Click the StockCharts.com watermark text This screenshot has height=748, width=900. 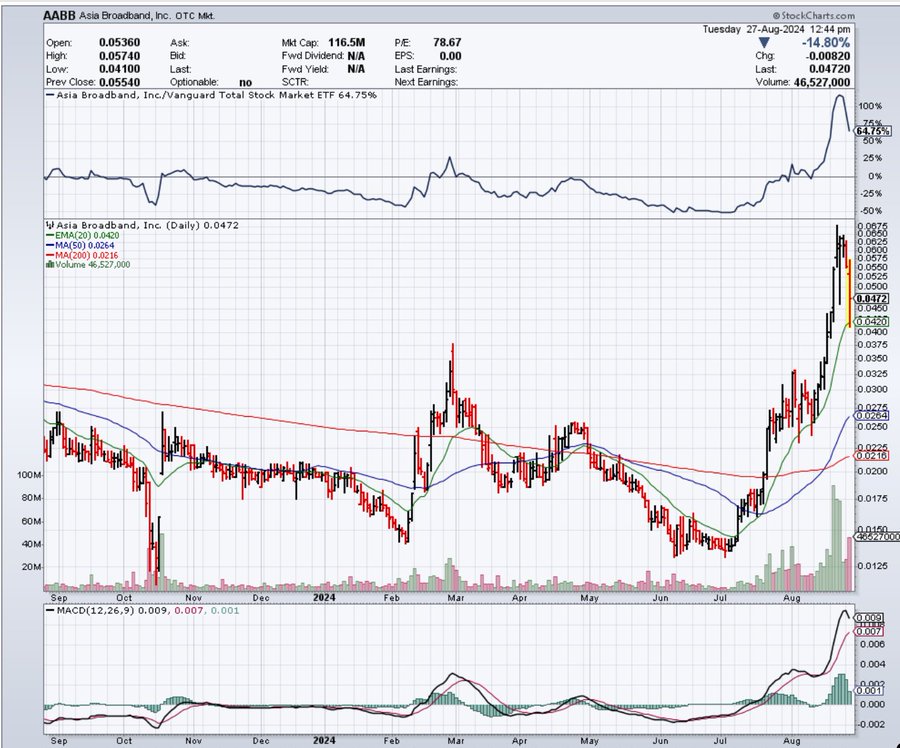(813, 15)
